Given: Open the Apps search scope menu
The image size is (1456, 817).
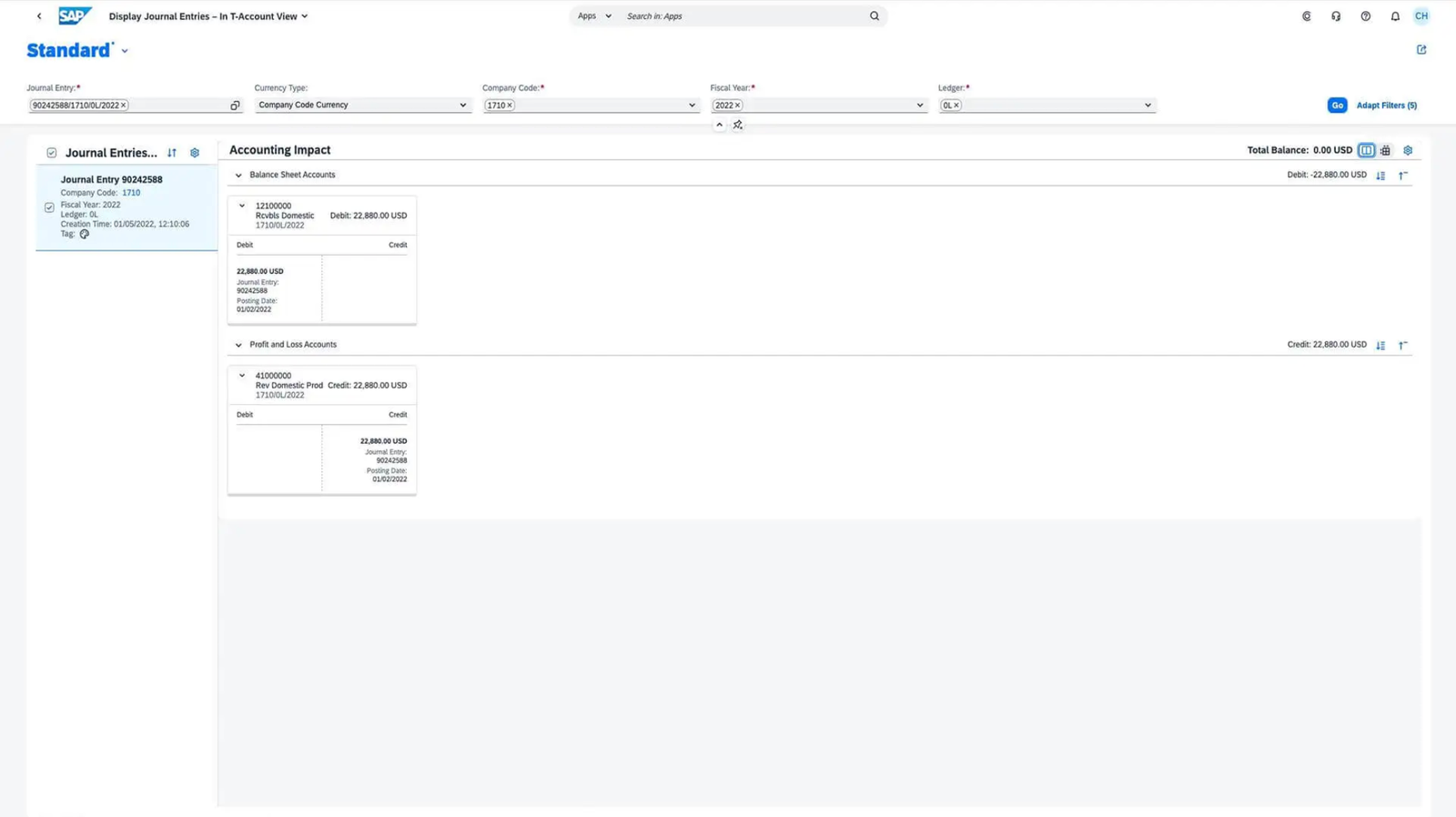Looking at the screenshot, I should tap(594, 16).
